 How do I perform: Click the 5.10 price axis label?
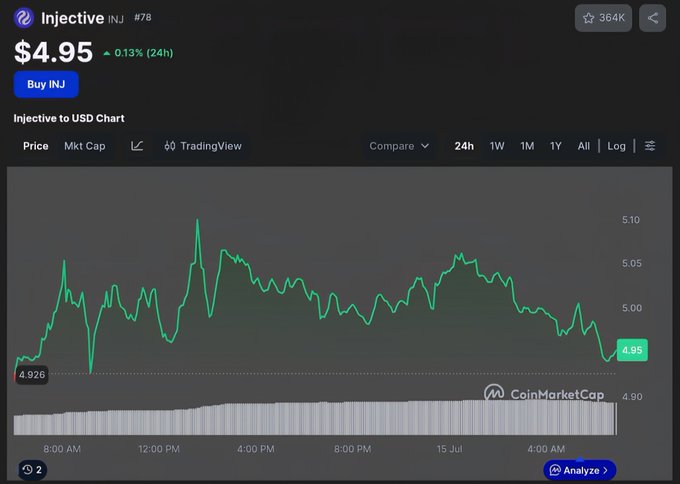[631, 220]
